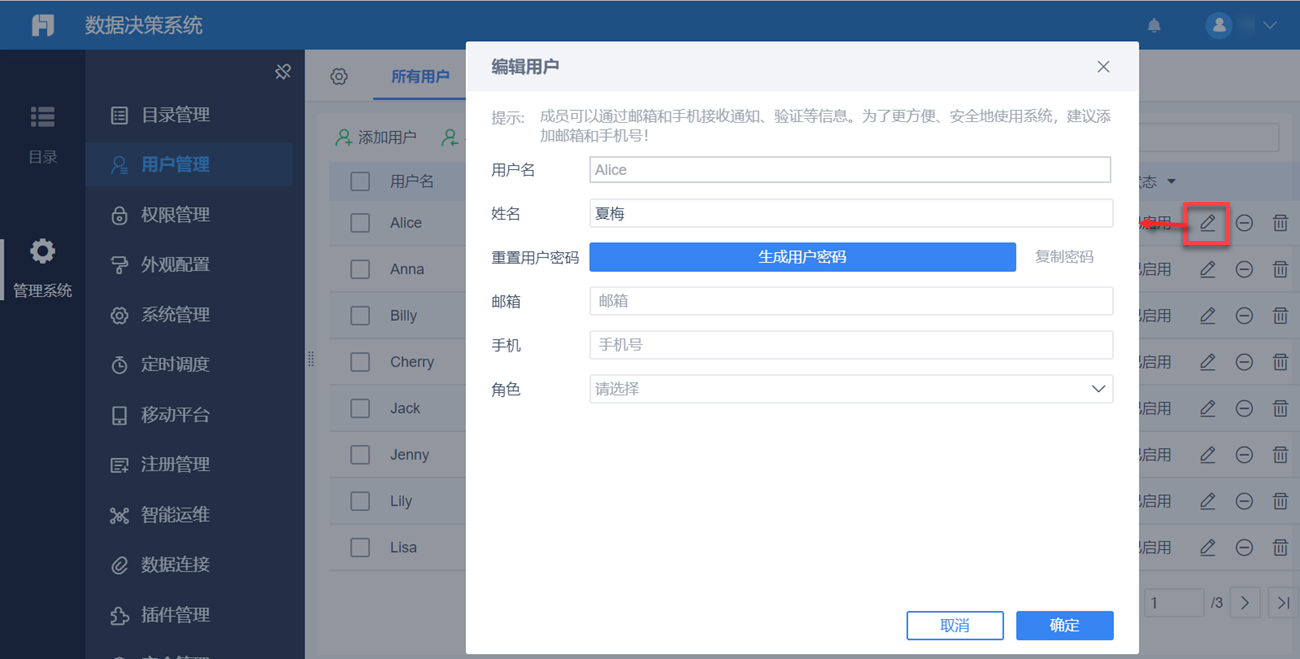Click the 姓名 field containing 夏梅
This screenshot has width=1300, height=659.
[851, 213]
